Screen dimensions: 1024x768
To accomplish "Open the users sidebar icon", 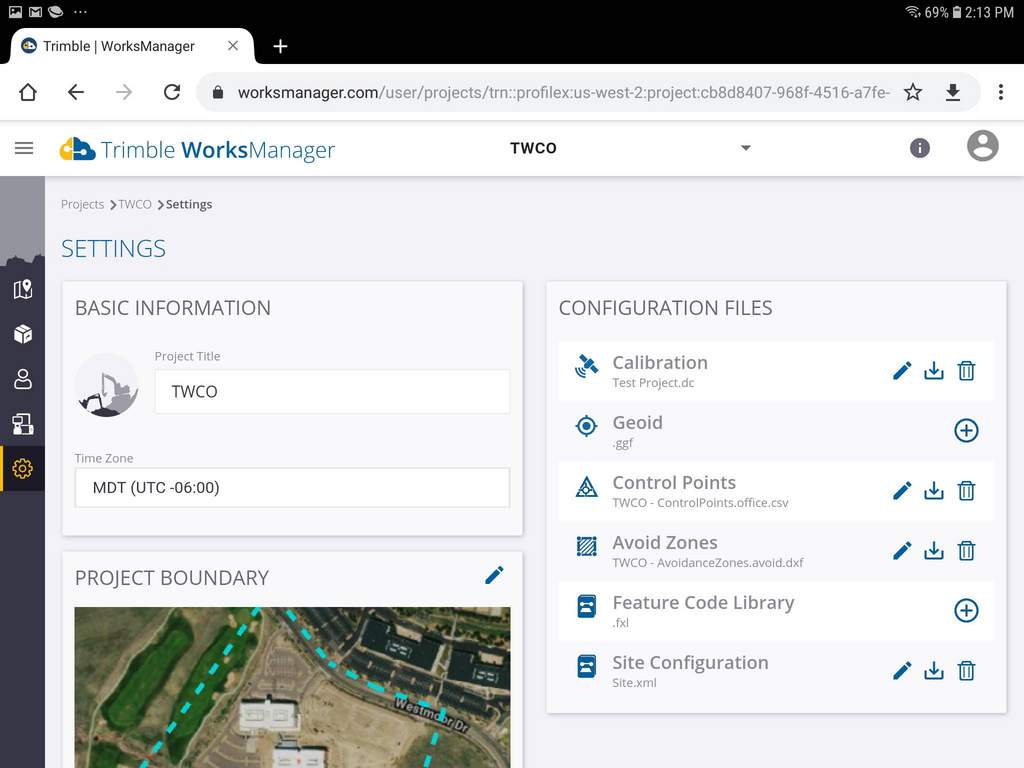I will (x=23, y=379).
